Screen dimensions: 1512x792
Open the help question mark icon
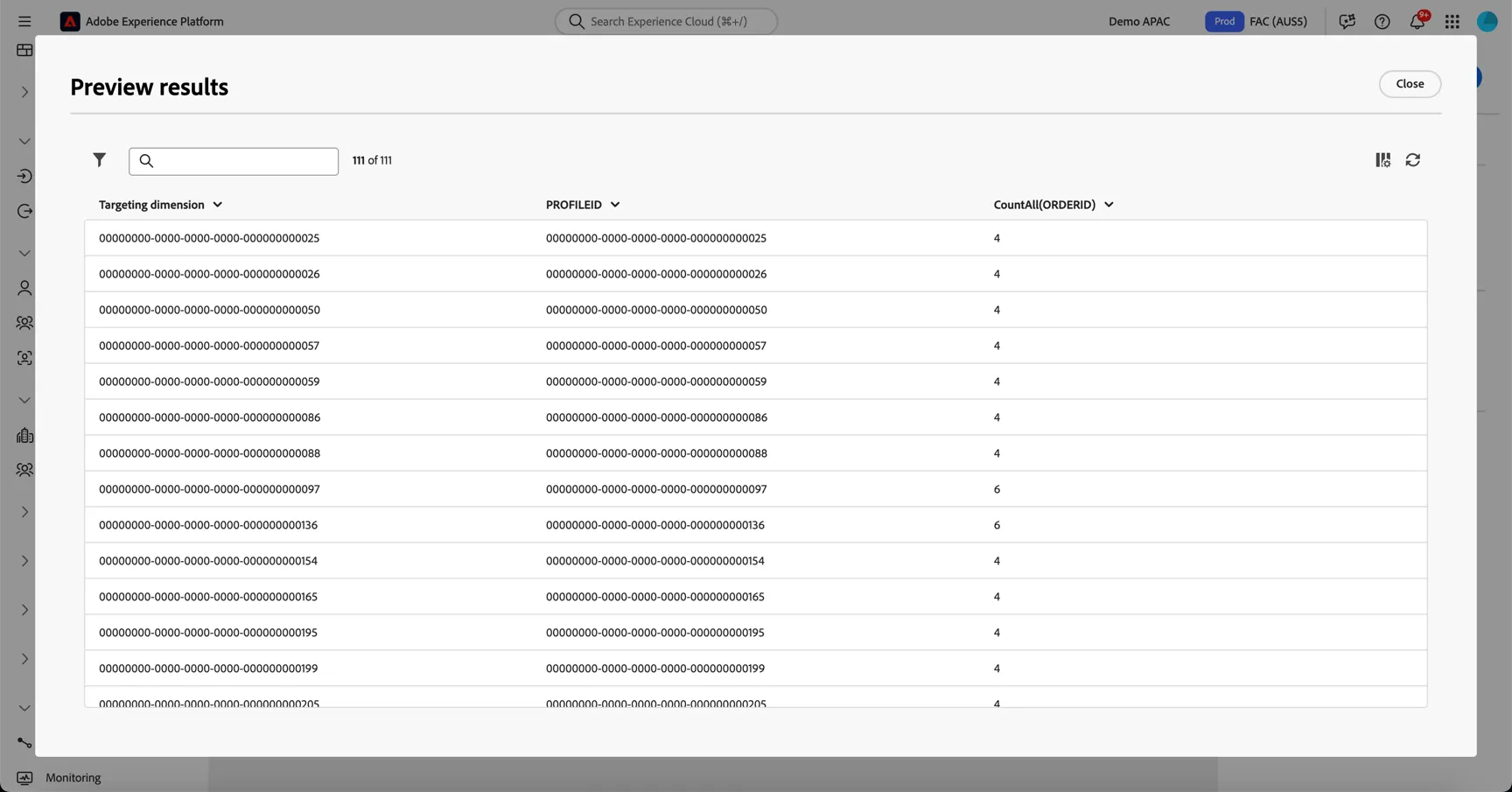tap(1382, 21)
